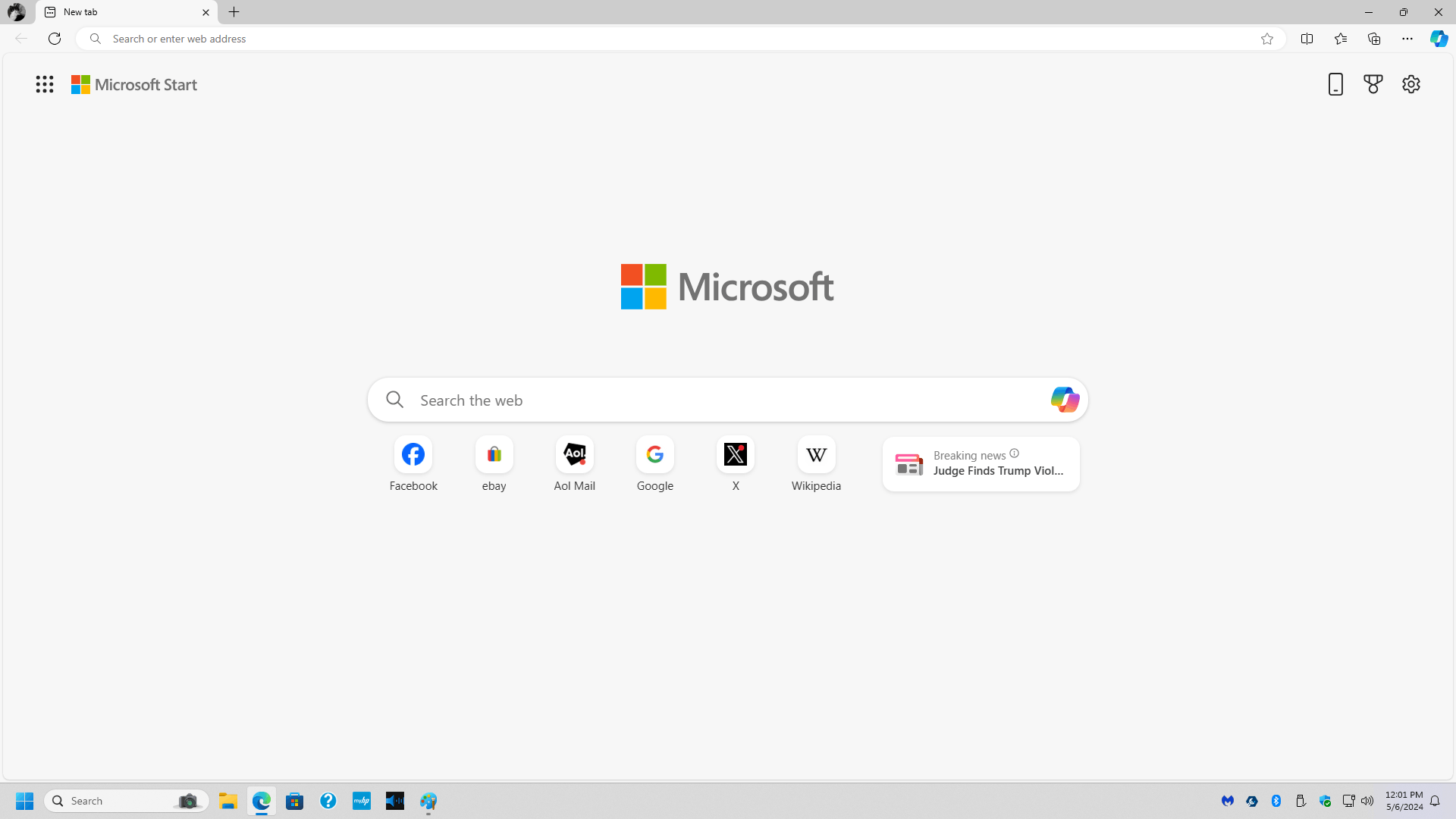Expand the Breaking news info icon
The width and height of the screenshot is (1456, 819).
[x=1014, y=453]
